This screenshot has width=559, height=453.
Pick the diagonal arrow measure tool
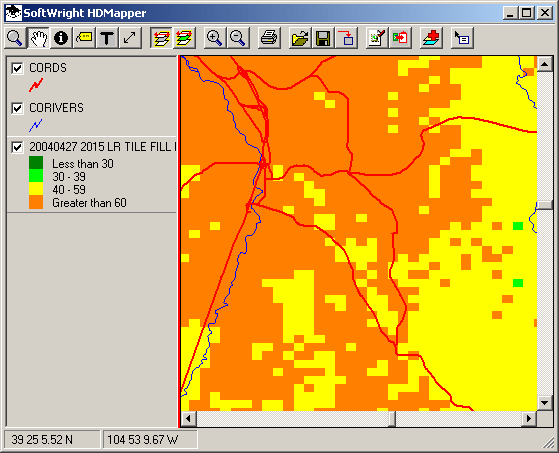click(x=130, y=38)
